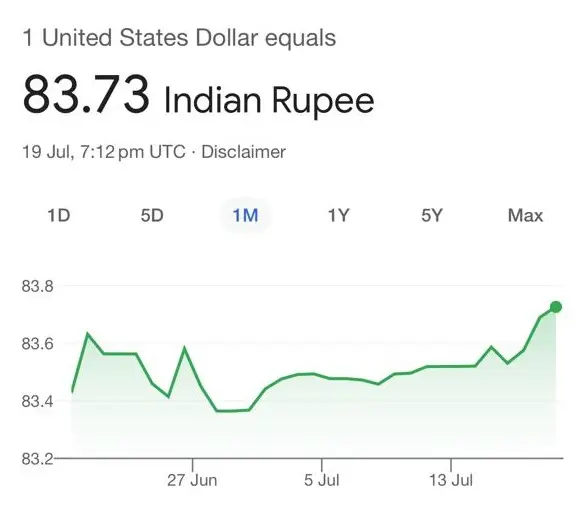The width and height of the screenshot is (576, 507).
Task: Click the 13 Jul date axis label
Action: [451, 480]
